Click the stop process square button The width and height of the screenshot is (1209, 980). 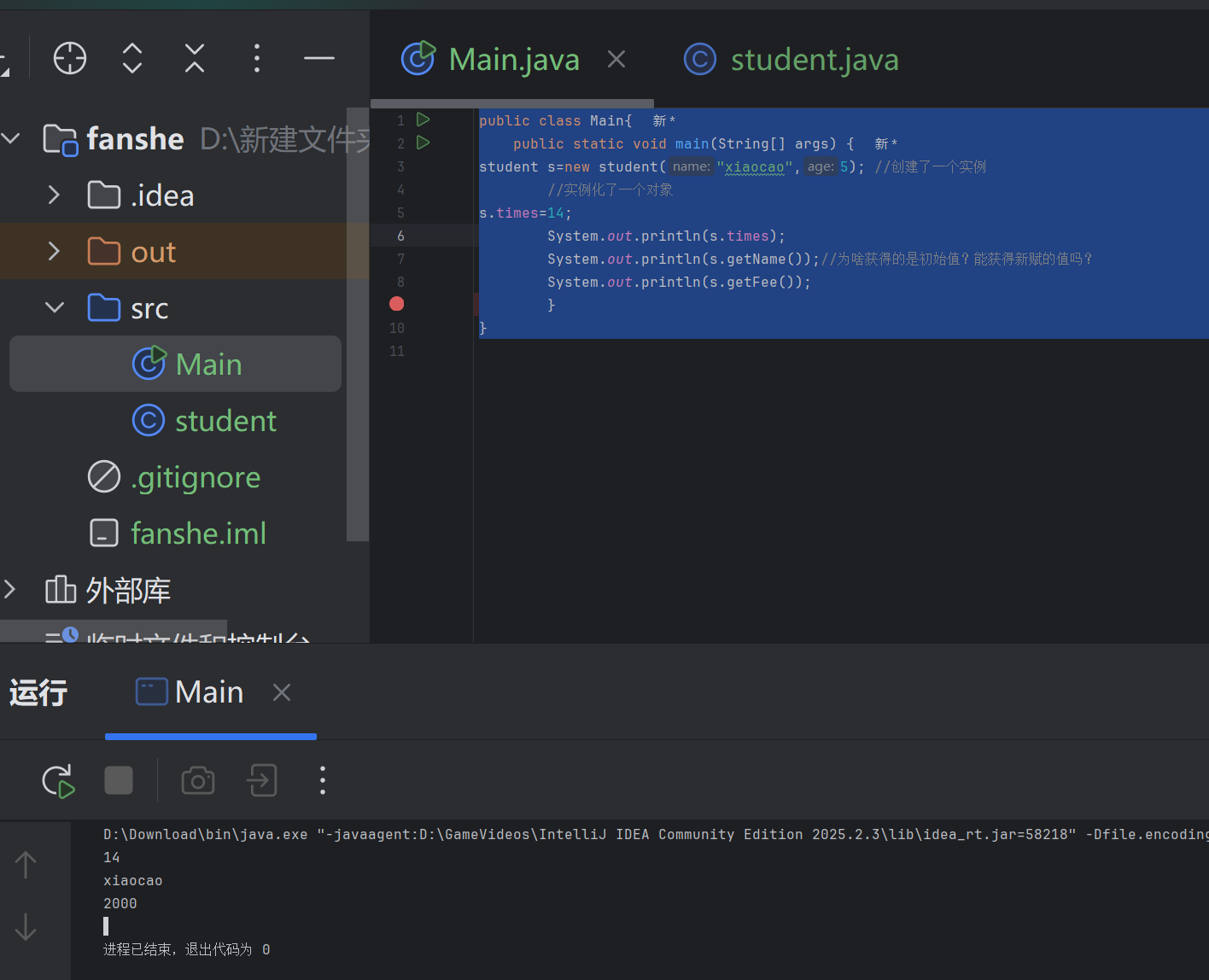pos(119,780)
